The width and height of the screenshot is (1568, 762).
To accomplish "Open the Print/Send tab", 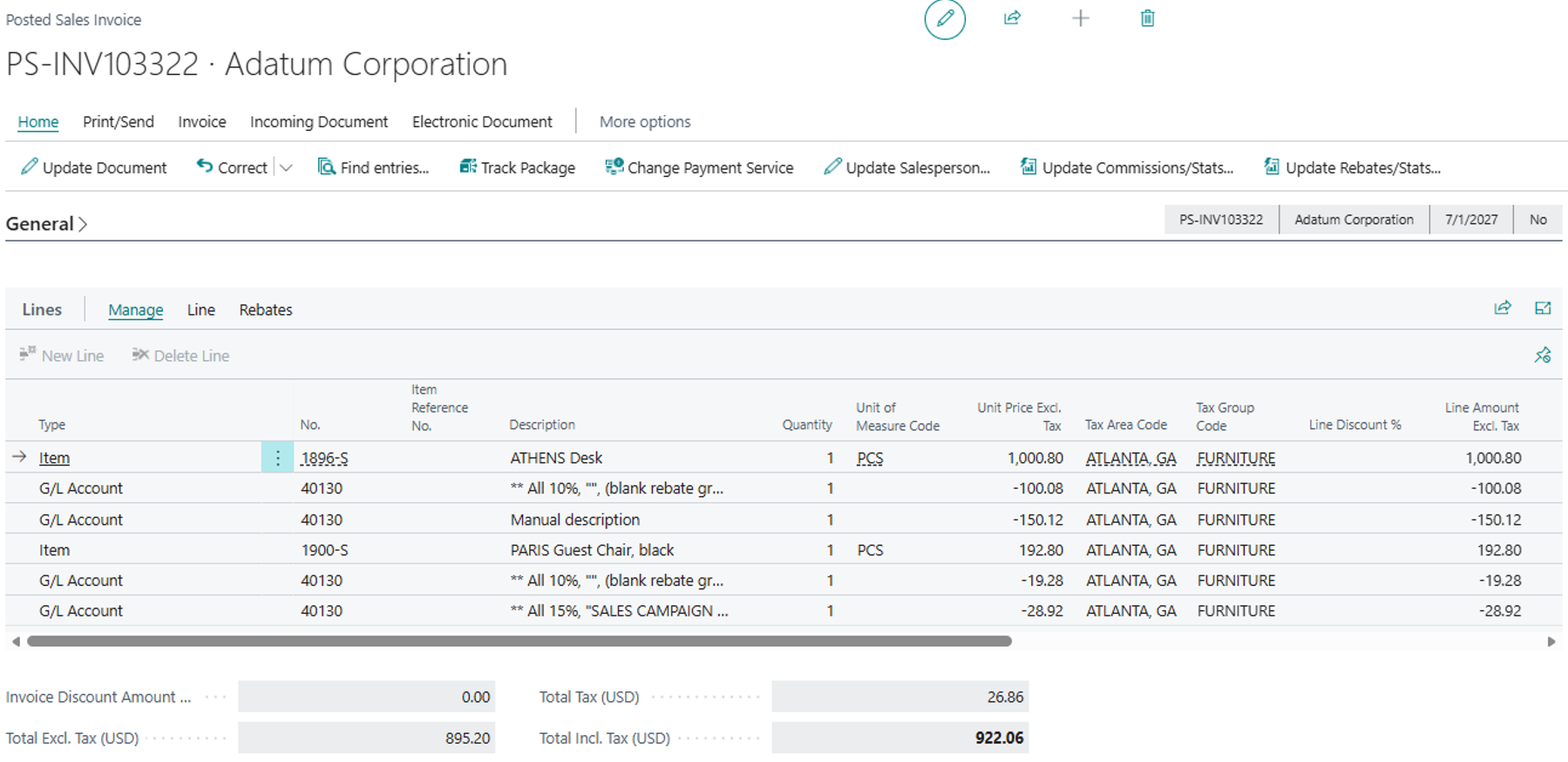I will click(119, 122).
